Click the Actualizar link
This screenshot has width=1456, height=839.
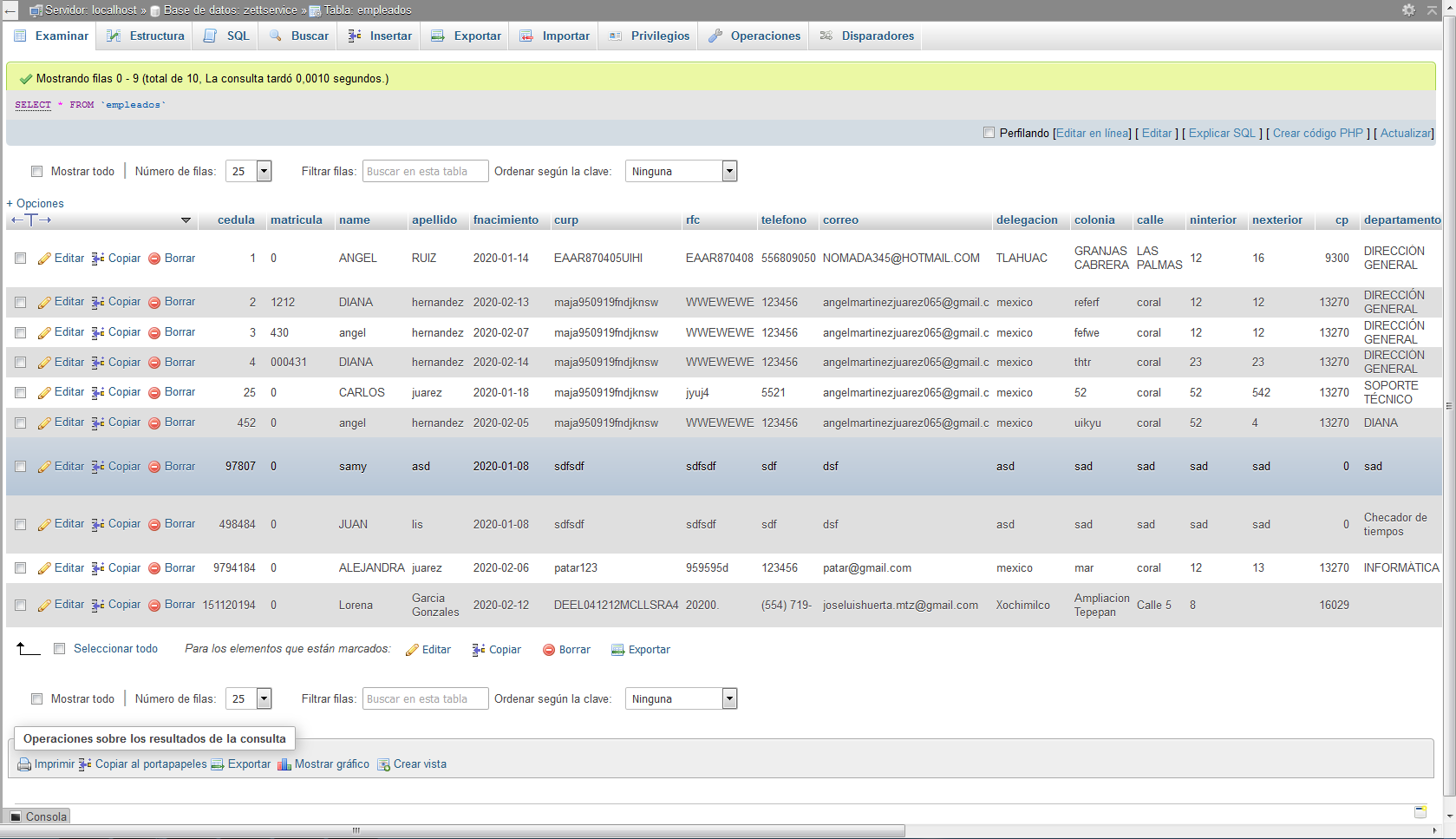click(1406, 134)
